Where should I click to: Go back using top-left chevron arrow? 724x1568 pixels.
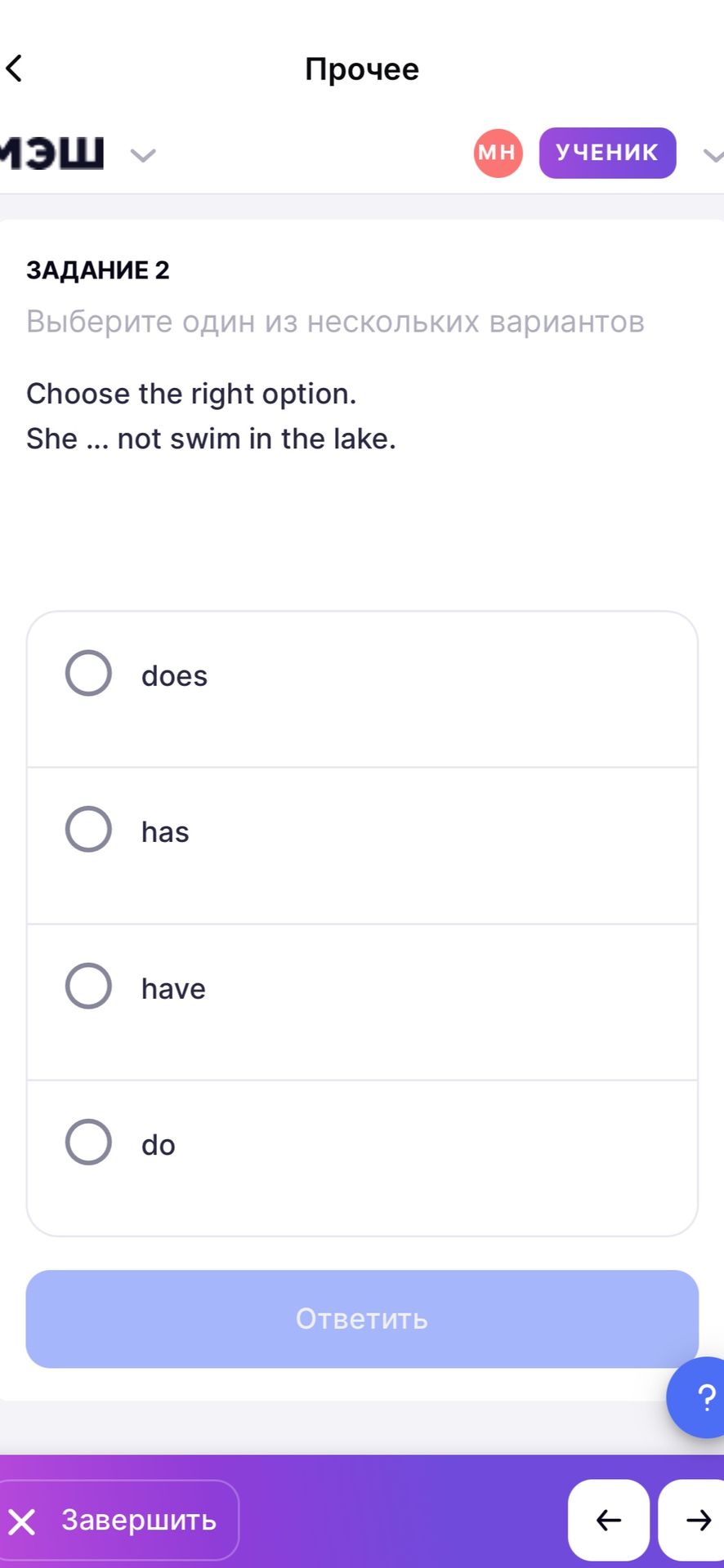click(x=14, y=69)
